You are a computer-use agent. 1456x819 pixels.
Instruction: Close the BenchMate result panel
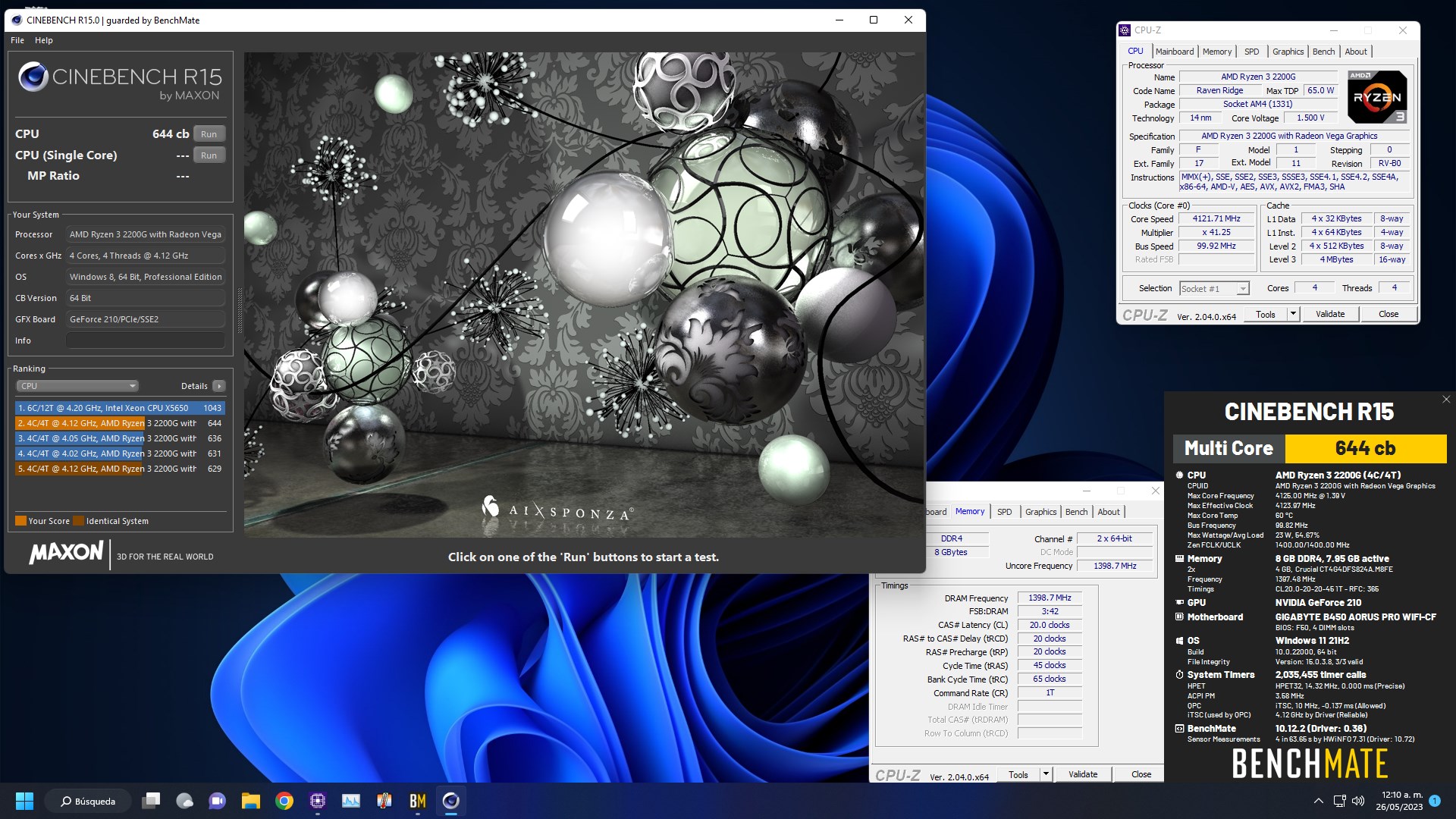pyautogui.click(x=1446, y=399)
